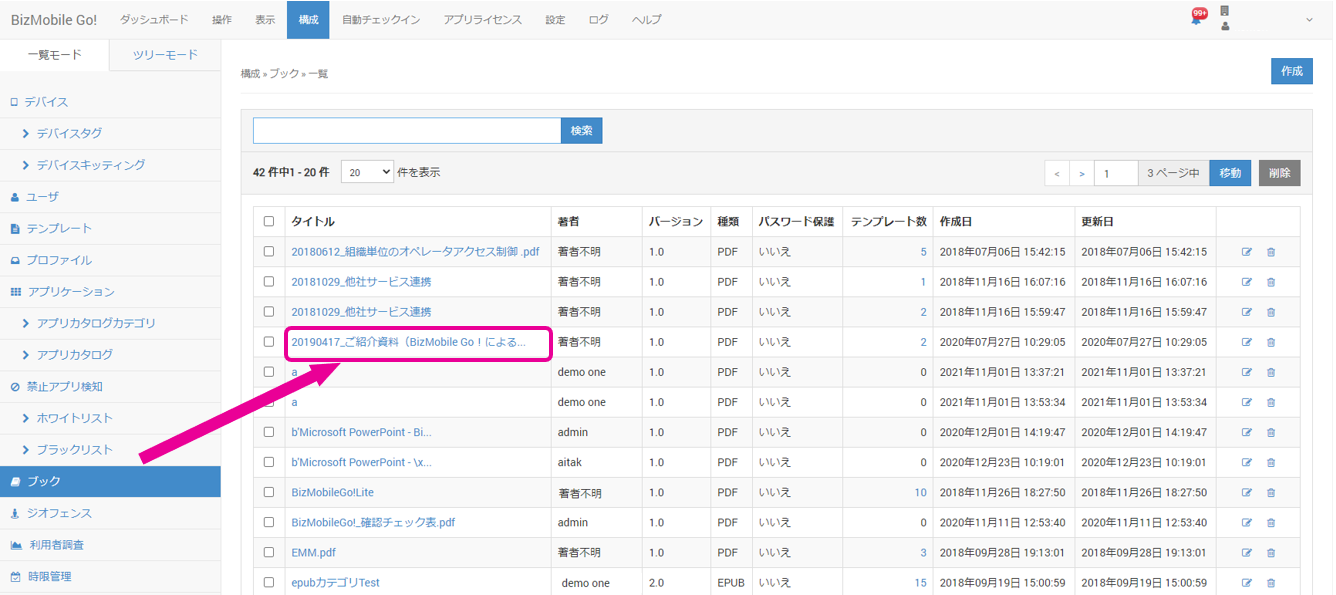This screenshot has width=1336, height=595.
Task: Go to the next page arrow
Action: pos(1081,173)
